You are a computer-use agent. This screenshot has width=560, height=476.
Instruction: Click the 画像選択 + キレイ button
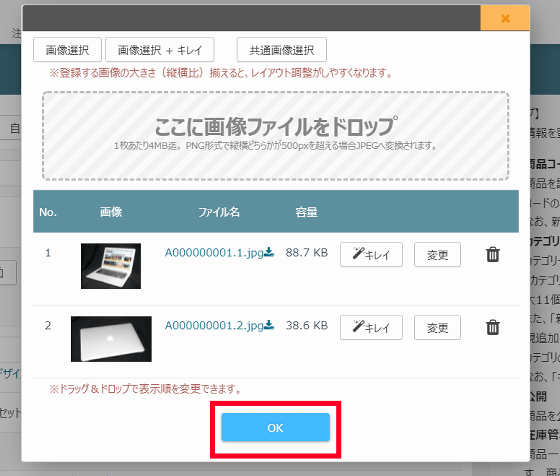tap(160, 50)
